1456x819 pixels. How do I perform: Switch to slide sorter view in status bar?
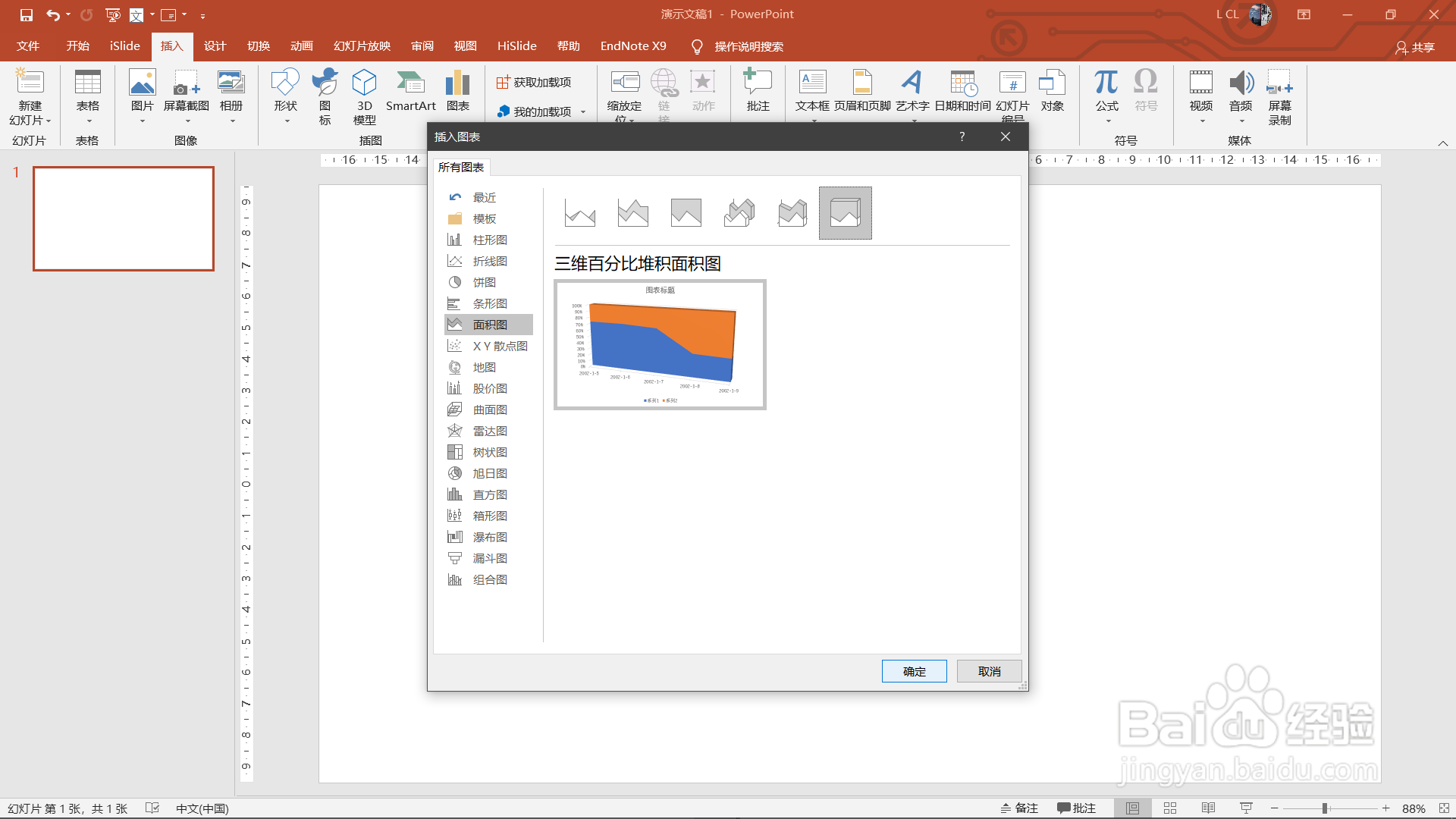coord(1170,808)
